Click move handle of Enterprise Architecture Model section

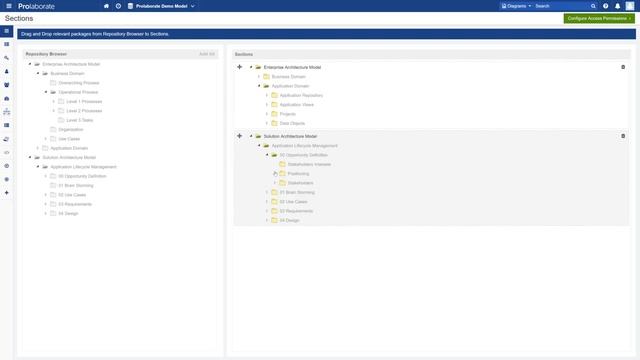(x=240, y=67)
